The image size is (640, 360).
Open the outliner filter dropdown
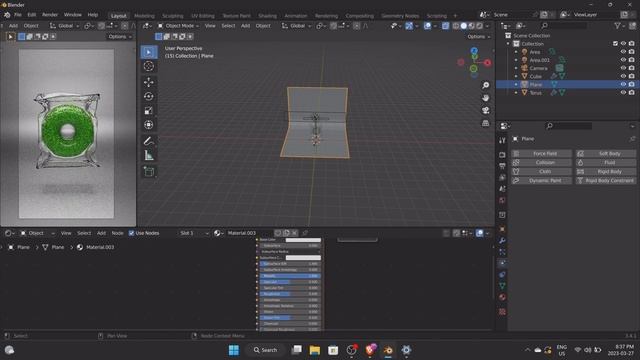click(x=619, y=26)
